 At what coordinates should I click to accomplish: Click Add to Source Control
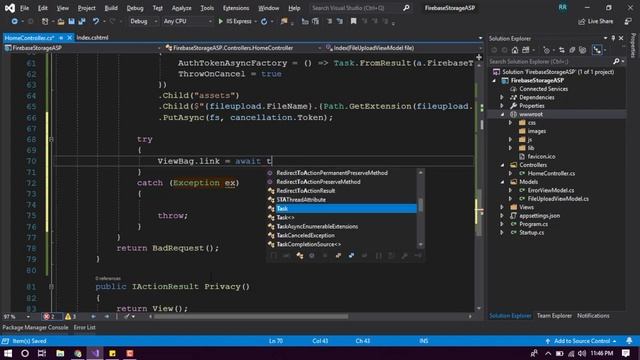coord(581,341)
